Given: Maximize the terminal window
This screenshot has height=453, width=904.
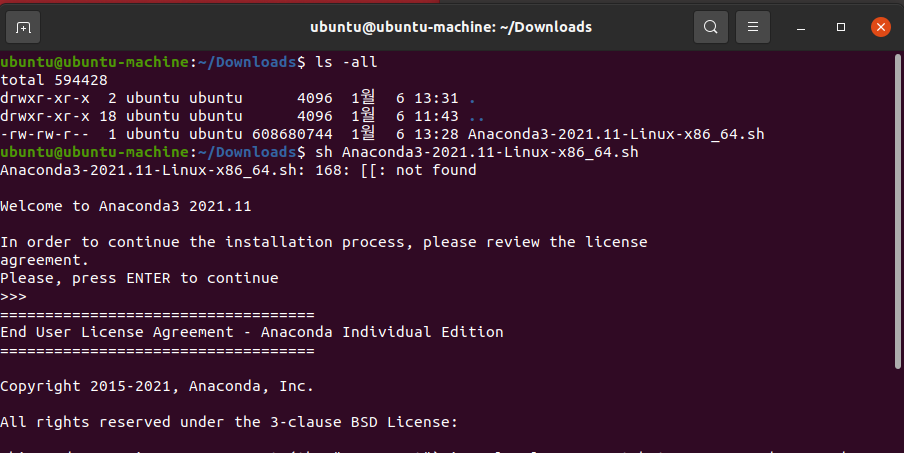Looking at the screenshot, I should (x=841, y=27).
